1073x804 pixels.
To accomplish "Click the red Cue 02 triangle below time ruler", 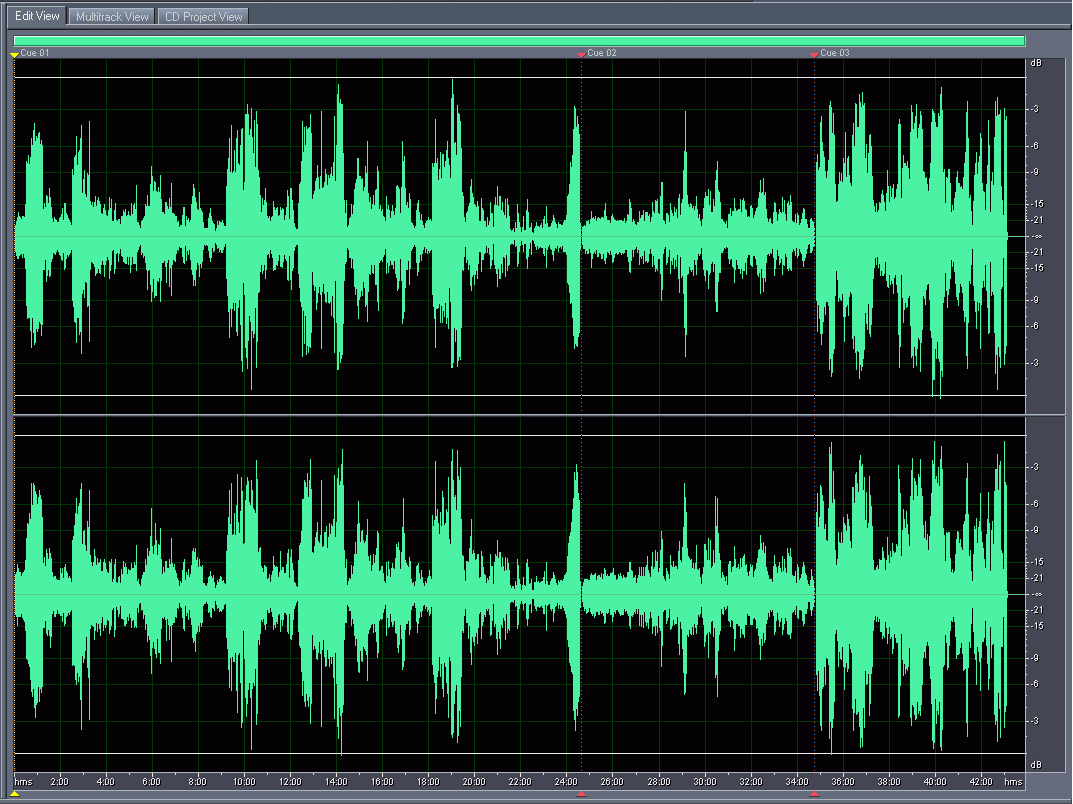I will click(581, 794).
